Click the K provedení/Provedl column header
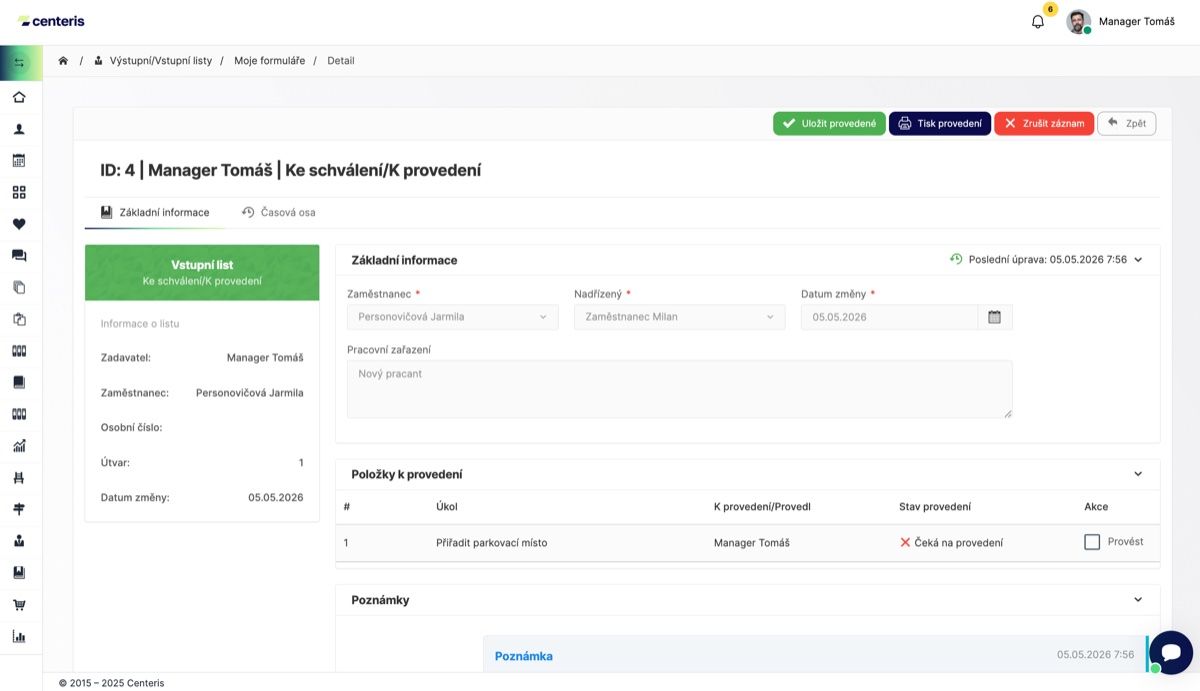1200x691 pixels. point(762,507)
